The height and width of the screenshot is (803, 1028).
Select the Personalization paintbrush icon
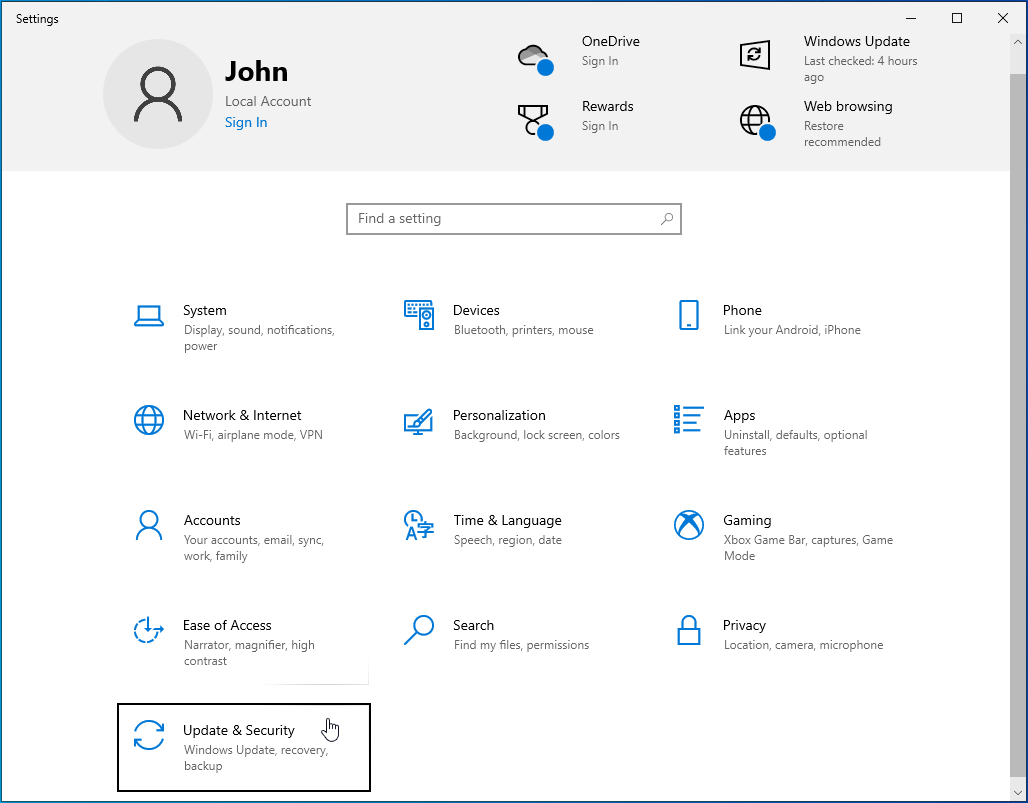point(418,421)
